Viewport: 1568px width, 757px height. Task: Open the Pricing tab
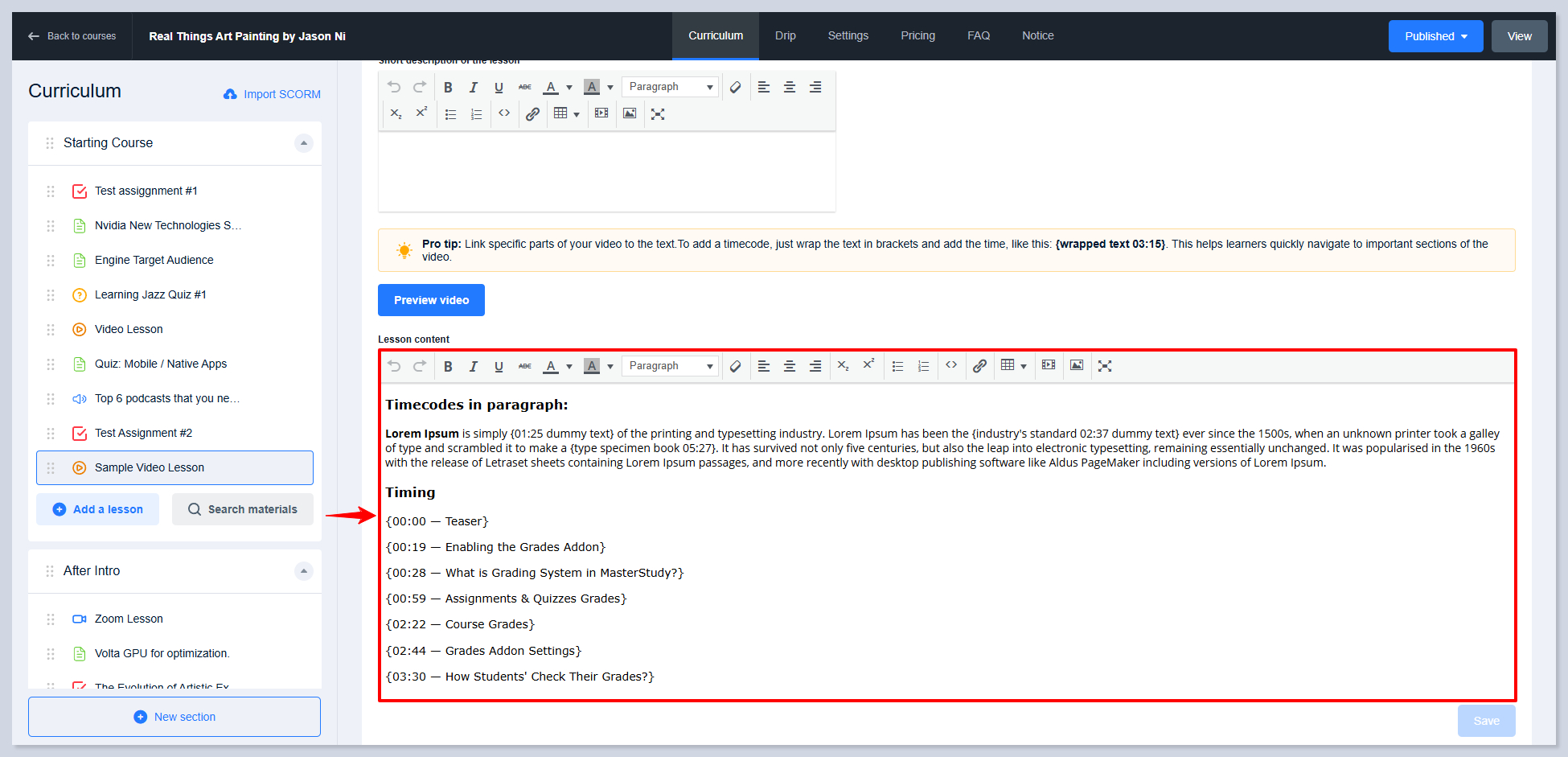pos(917,36)
